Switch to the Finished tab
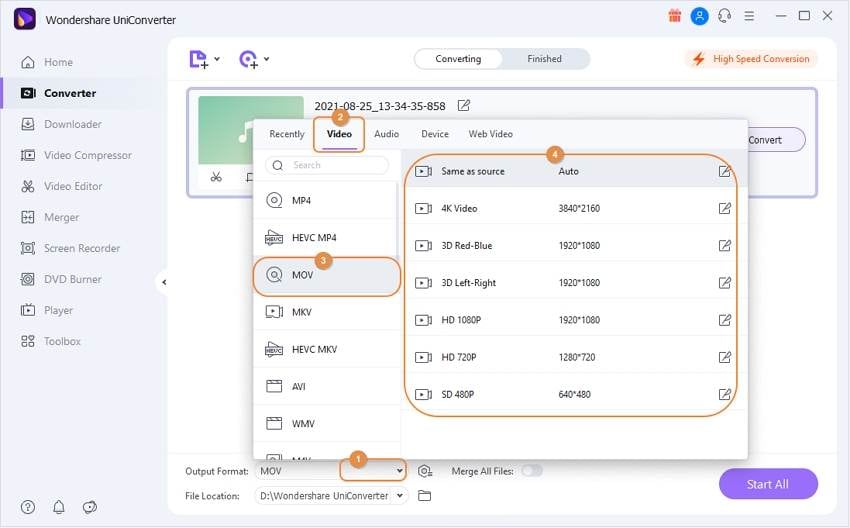The width and height of the screenshot is (850, 528). click(544, 59)
